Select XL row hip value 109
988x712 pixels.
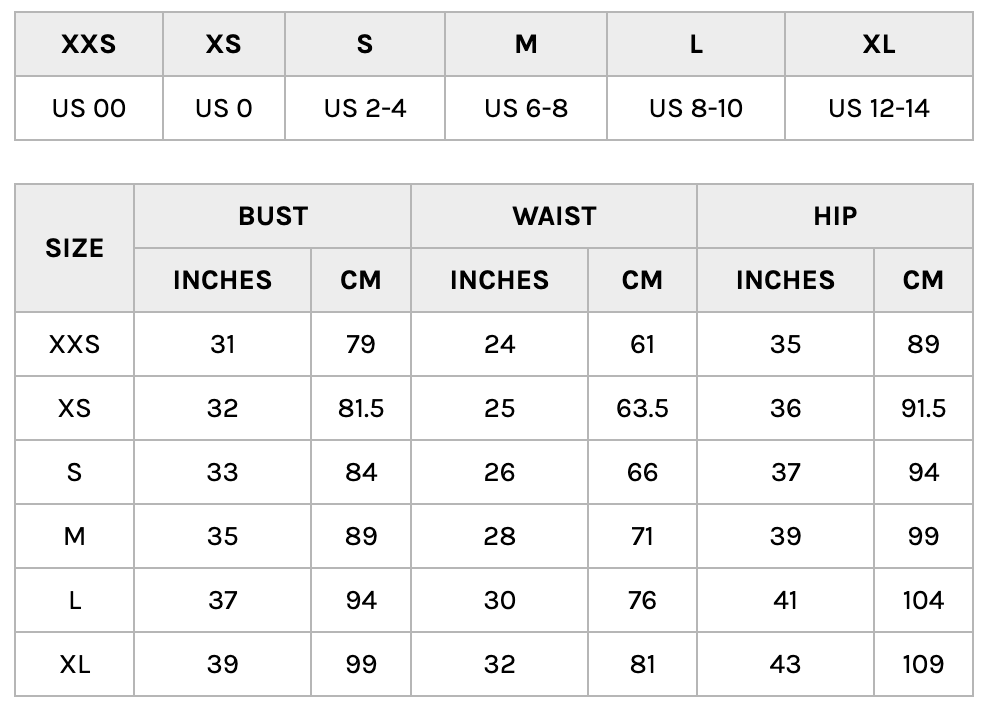click(x=922, y=664)
